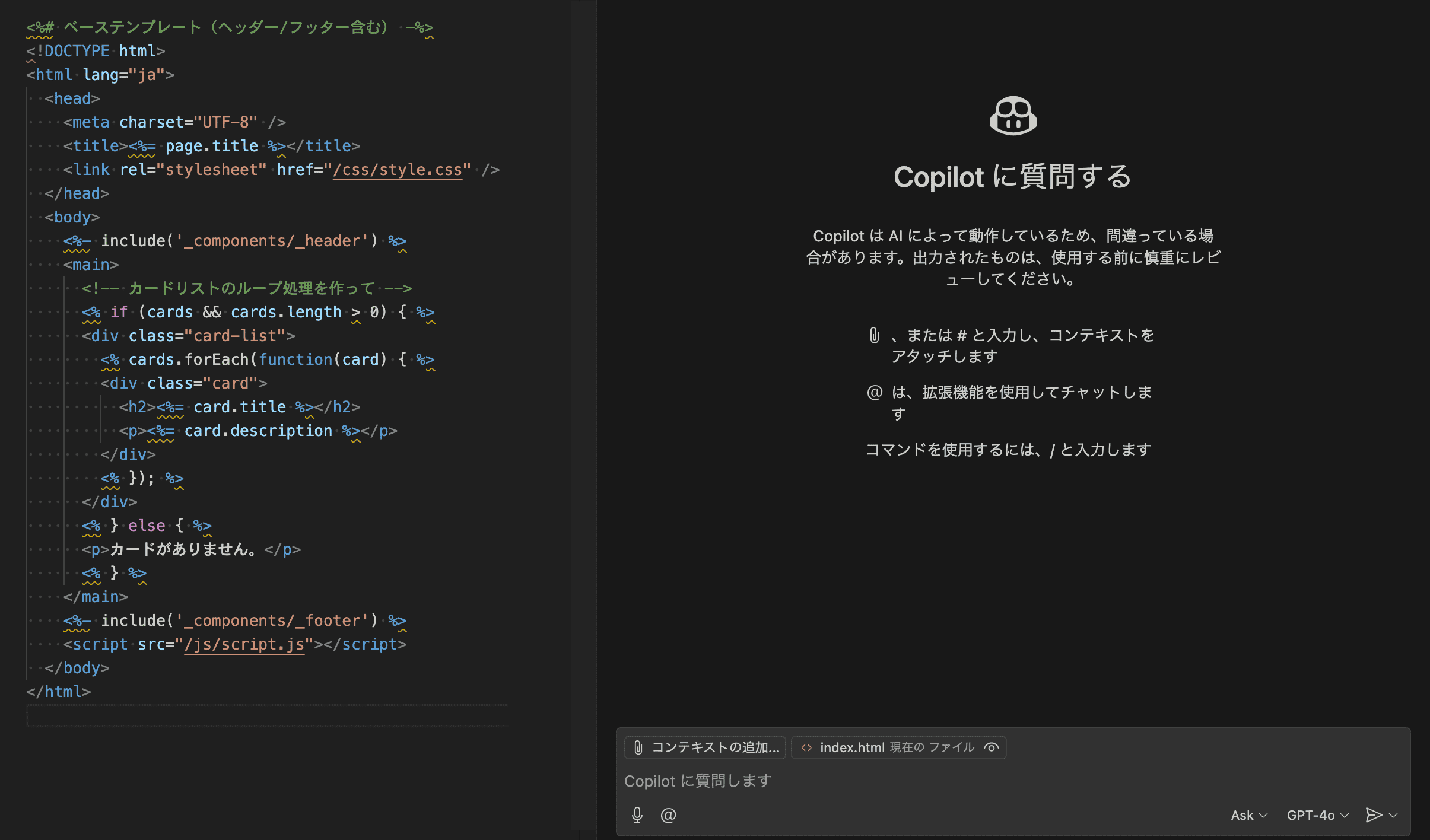Click inside the empty block below the code

coord(266,715)
